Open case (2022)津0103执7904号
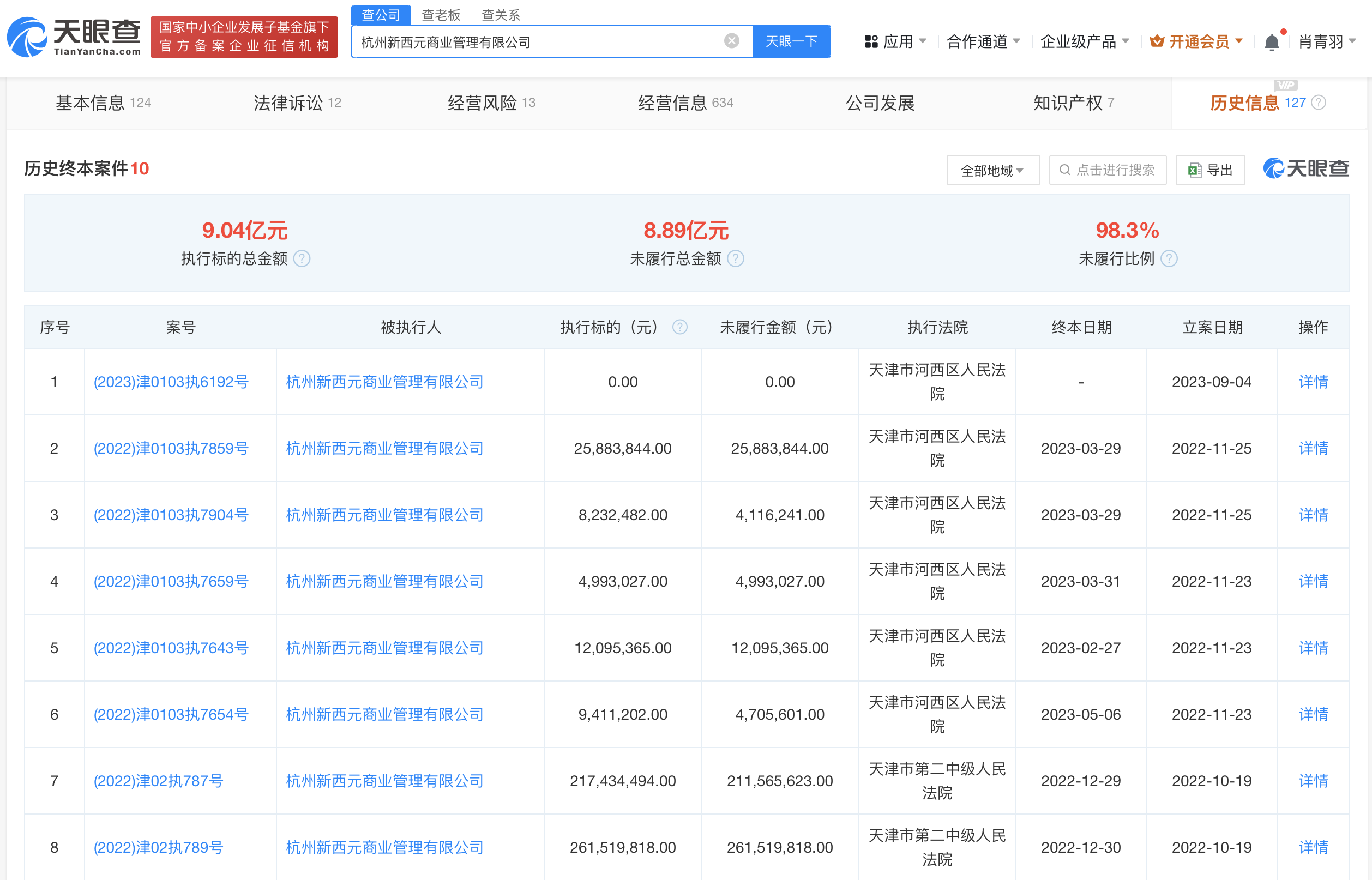 pyautogui.click(x=171, y=515)
